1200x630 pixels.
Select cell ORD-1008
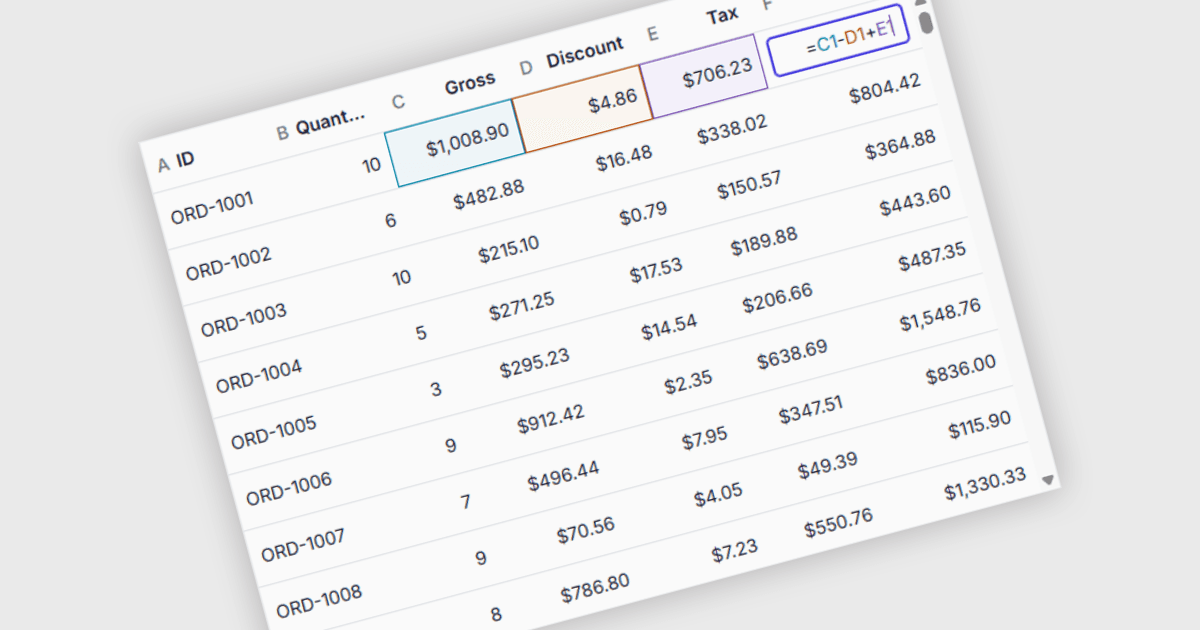pyautogui.click(x=318, y=601)
